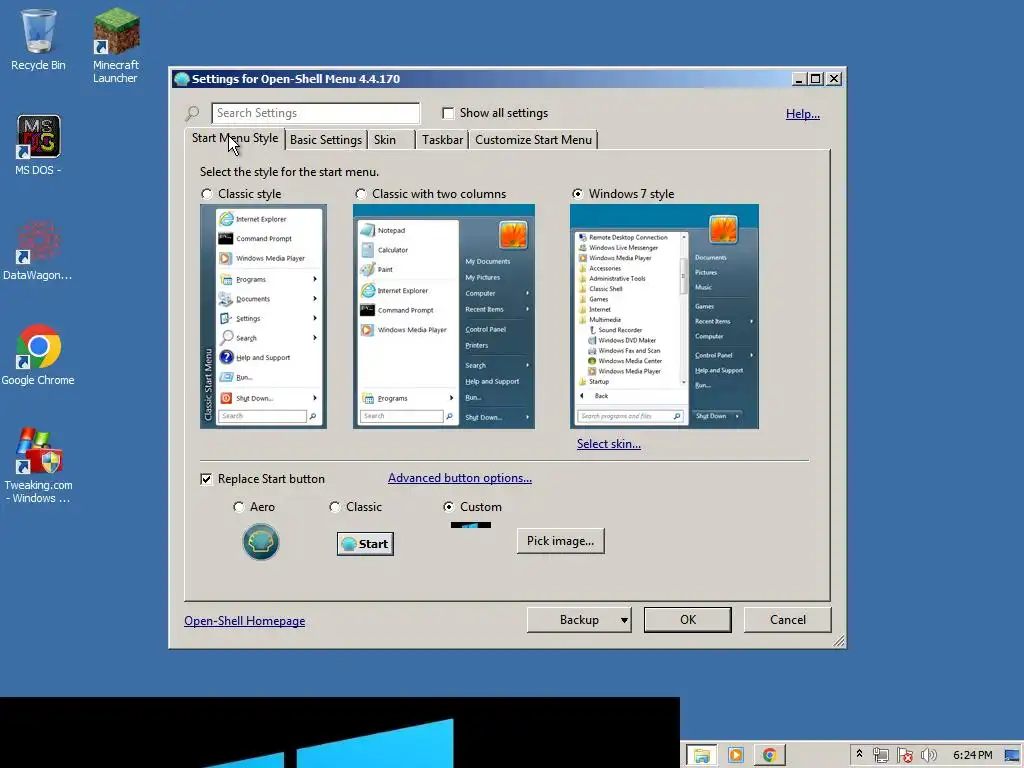Select the Minecraft Launcher desktop icon

[x=116, y=44]
